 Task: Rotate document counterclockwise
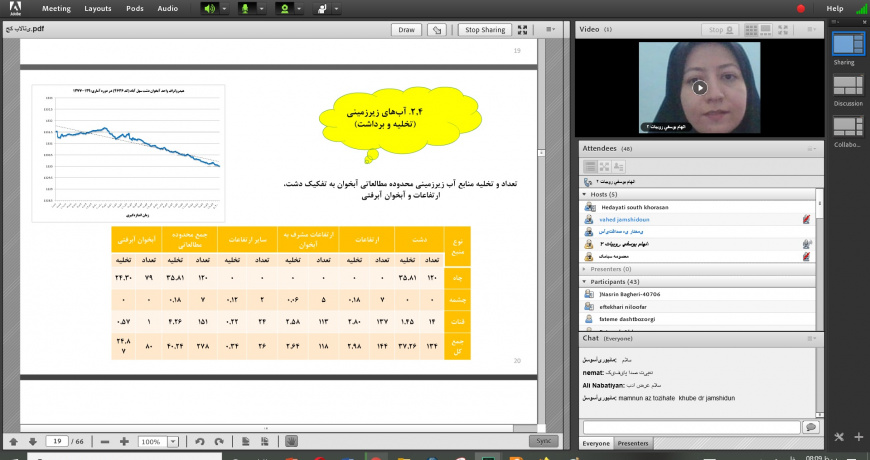200,442
